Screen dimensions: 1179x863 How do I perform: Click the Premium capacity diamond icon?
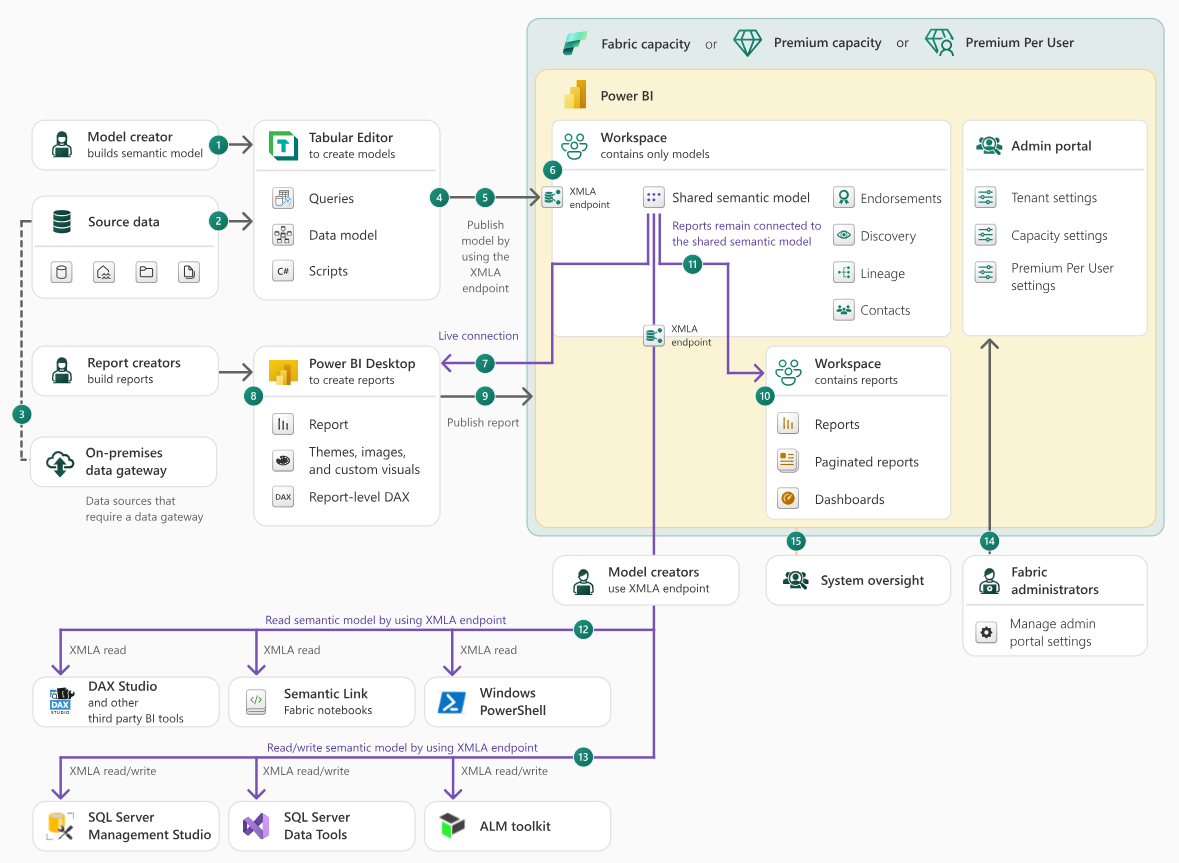click(748, 42)
